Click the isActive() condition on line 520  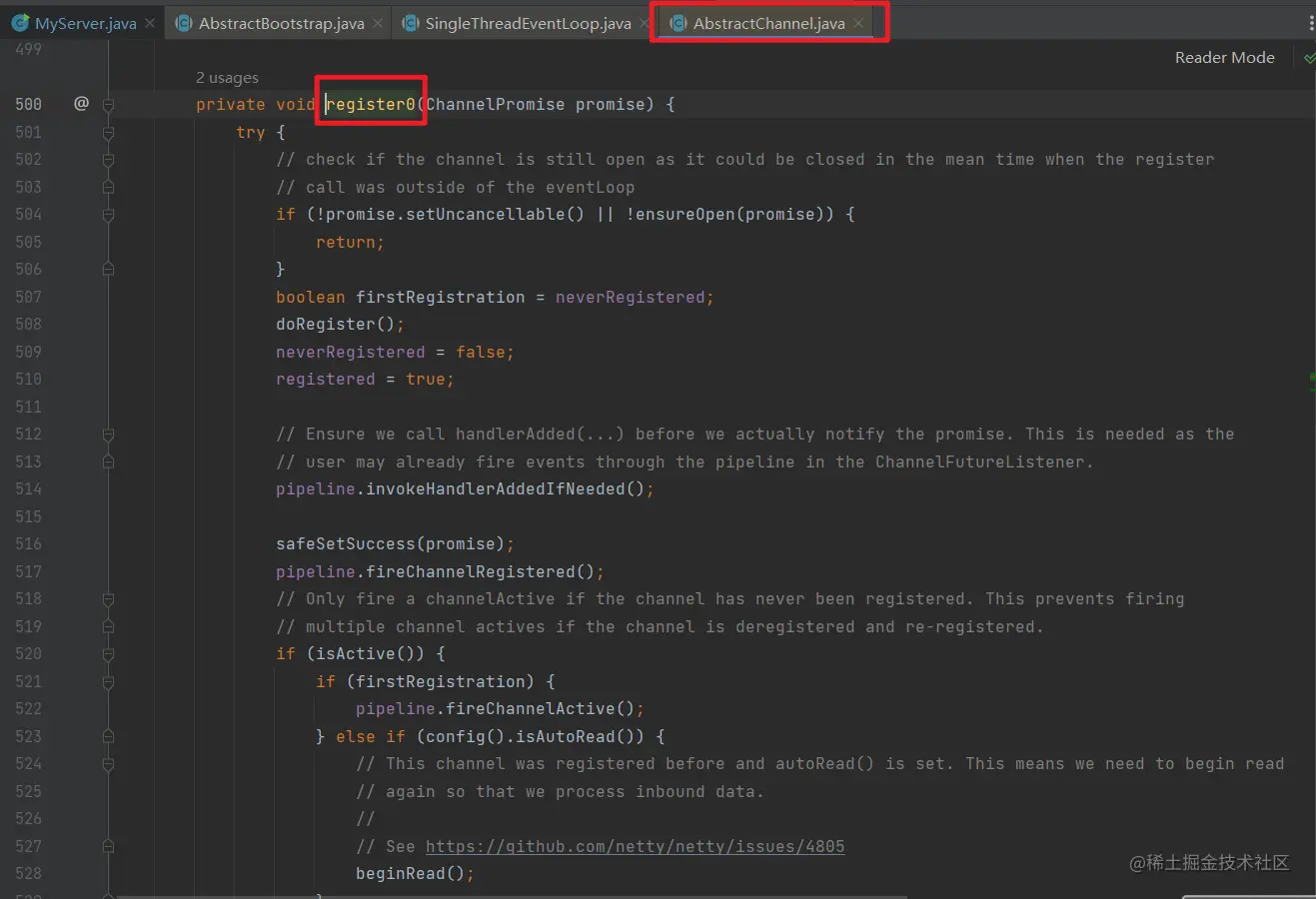[x=365, y=653]
